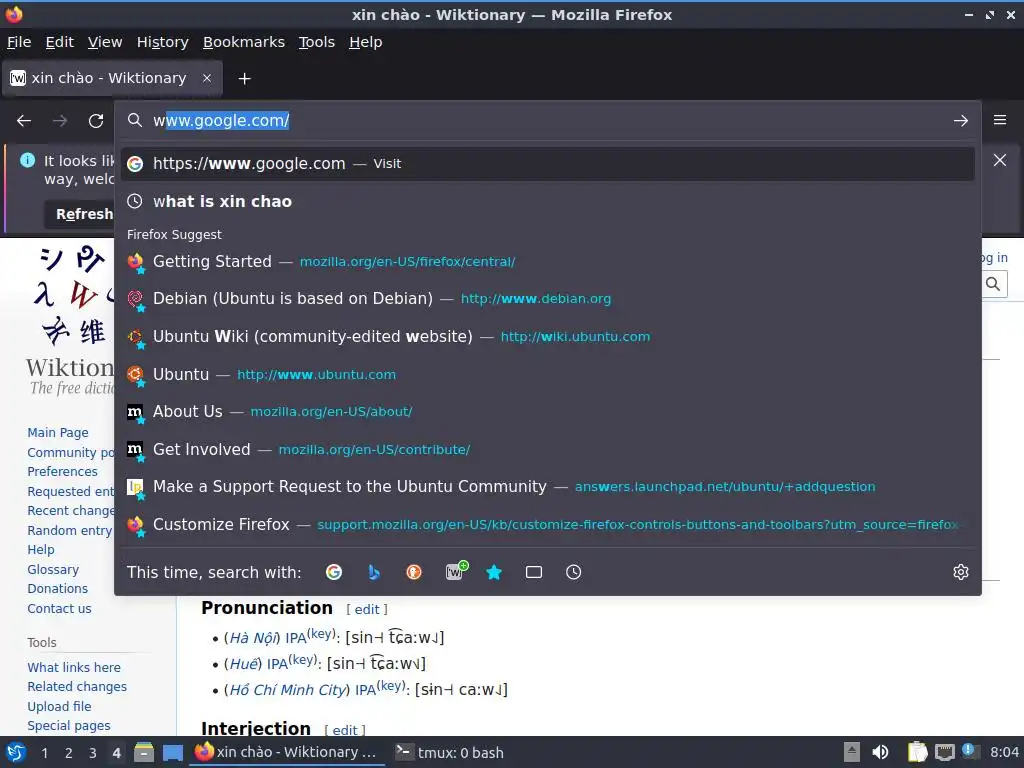Open the History menu
1024x768 pixels.
pyautogui.click(x=163, y=42)
